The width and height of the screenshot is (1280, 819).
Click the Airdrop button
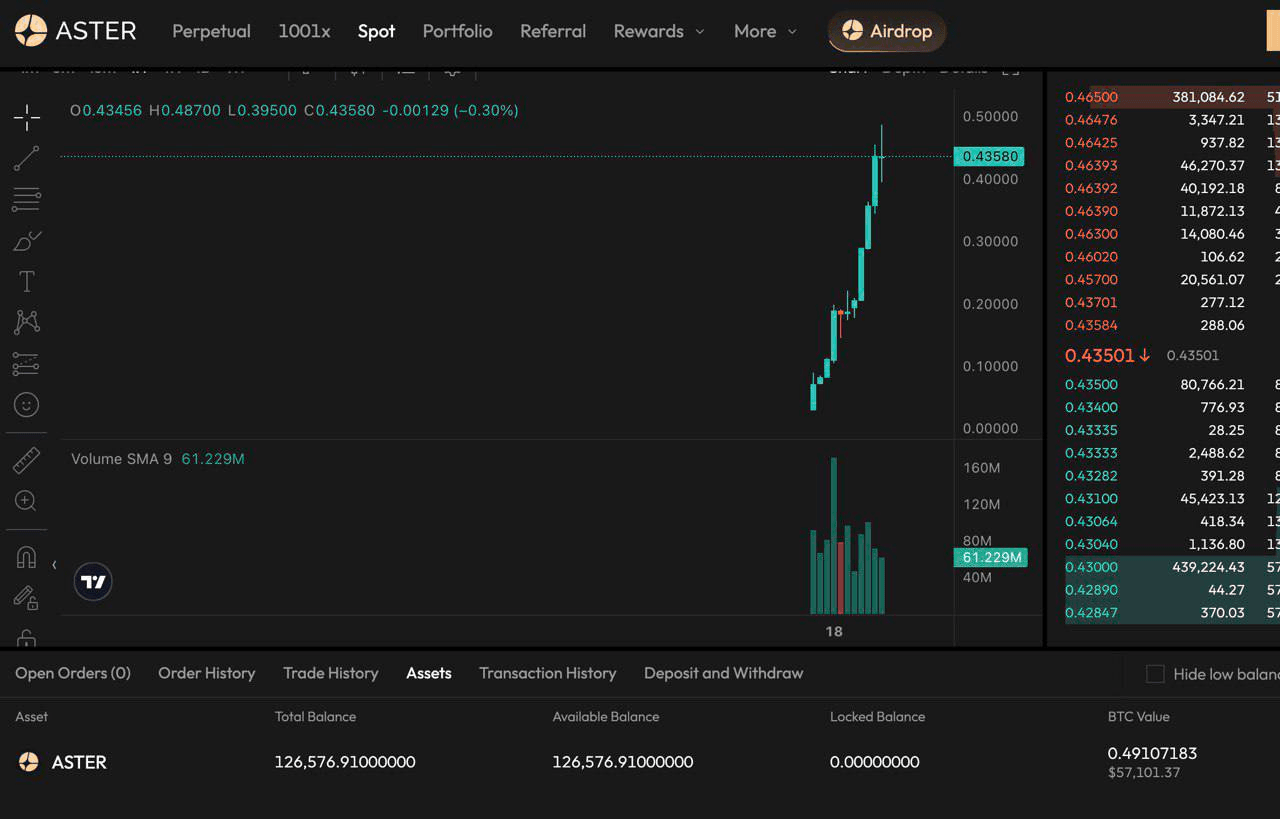(x=887, y=31)
